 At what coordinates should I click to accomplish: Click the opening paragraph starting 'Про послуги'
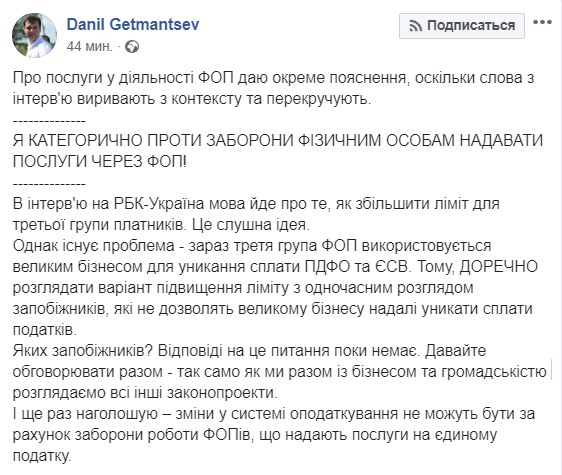pyautogui.click(x=273, y=88)
